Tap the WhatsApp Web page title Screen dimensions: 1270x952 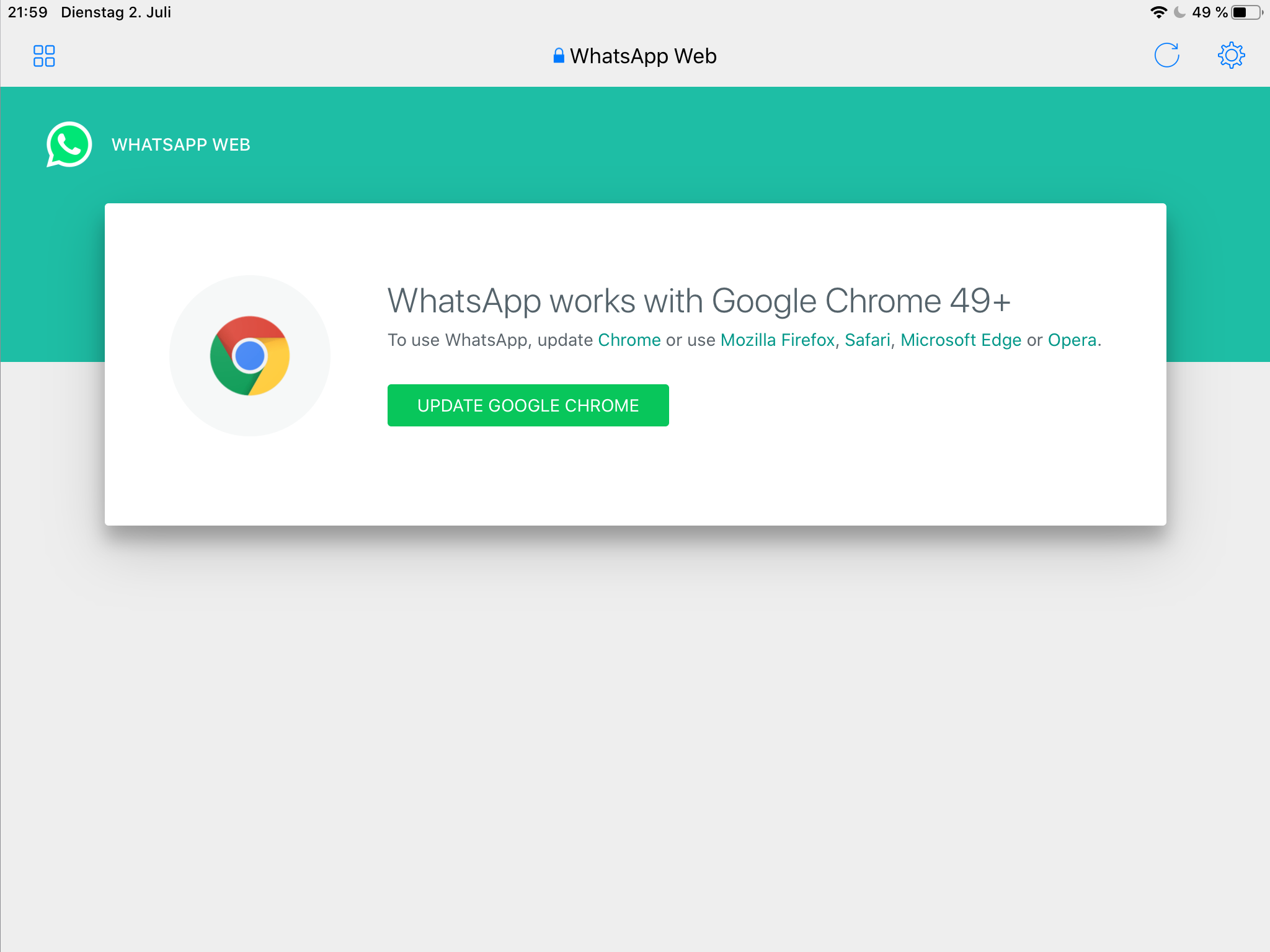(x=643, y=56)
